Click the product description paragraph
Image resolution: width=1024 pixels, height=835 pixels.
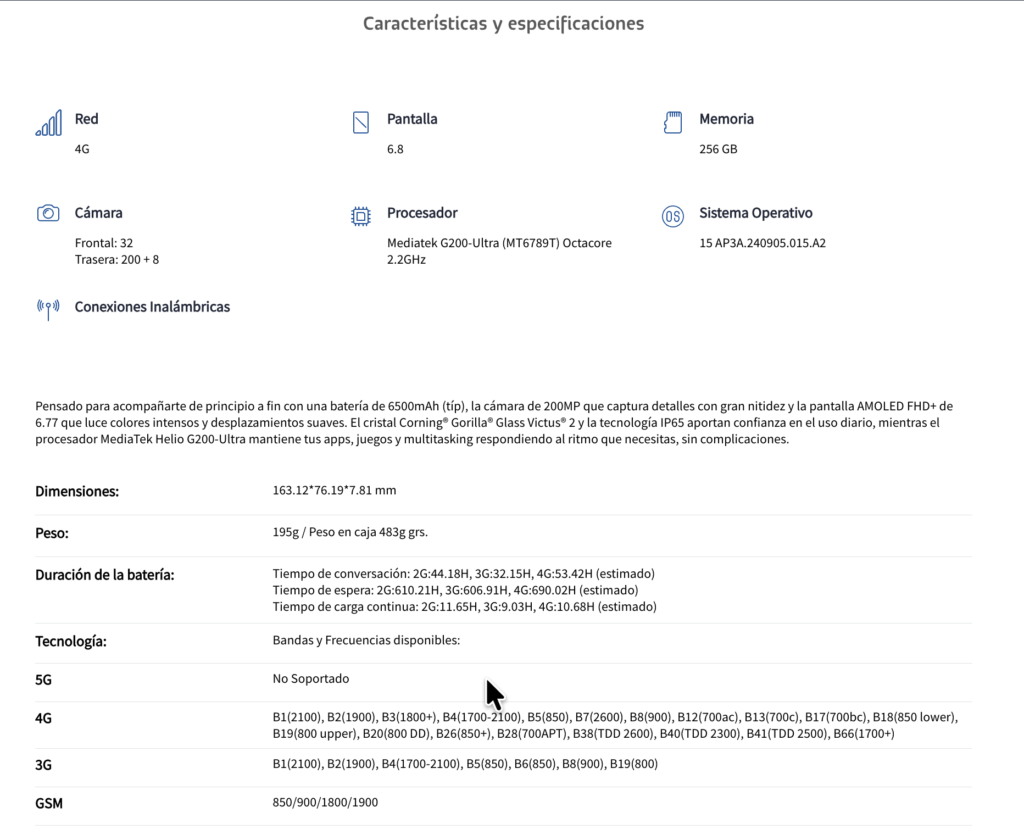pyautogui.click(x=494, y=422)
